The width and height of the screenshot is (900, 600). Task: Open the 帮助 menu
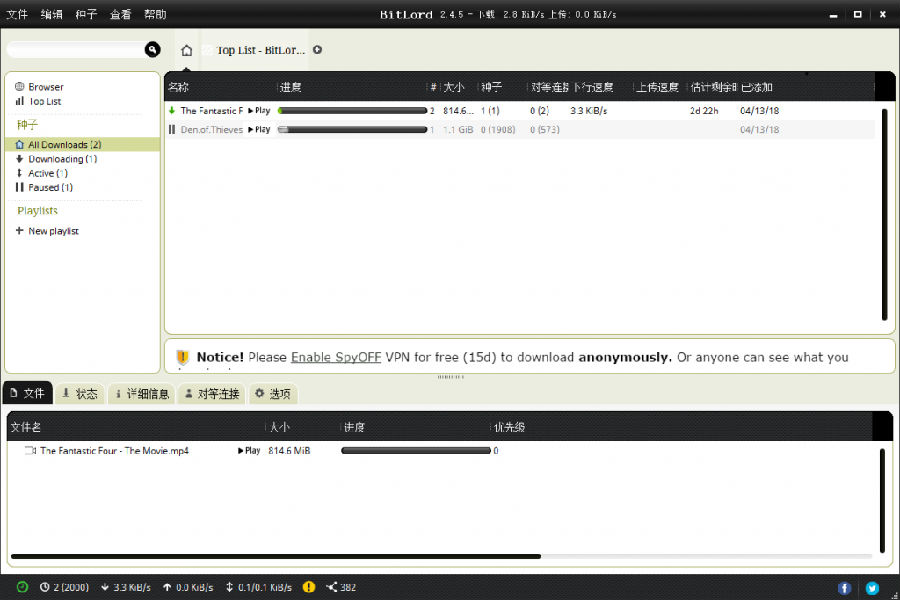click(155, 14)
